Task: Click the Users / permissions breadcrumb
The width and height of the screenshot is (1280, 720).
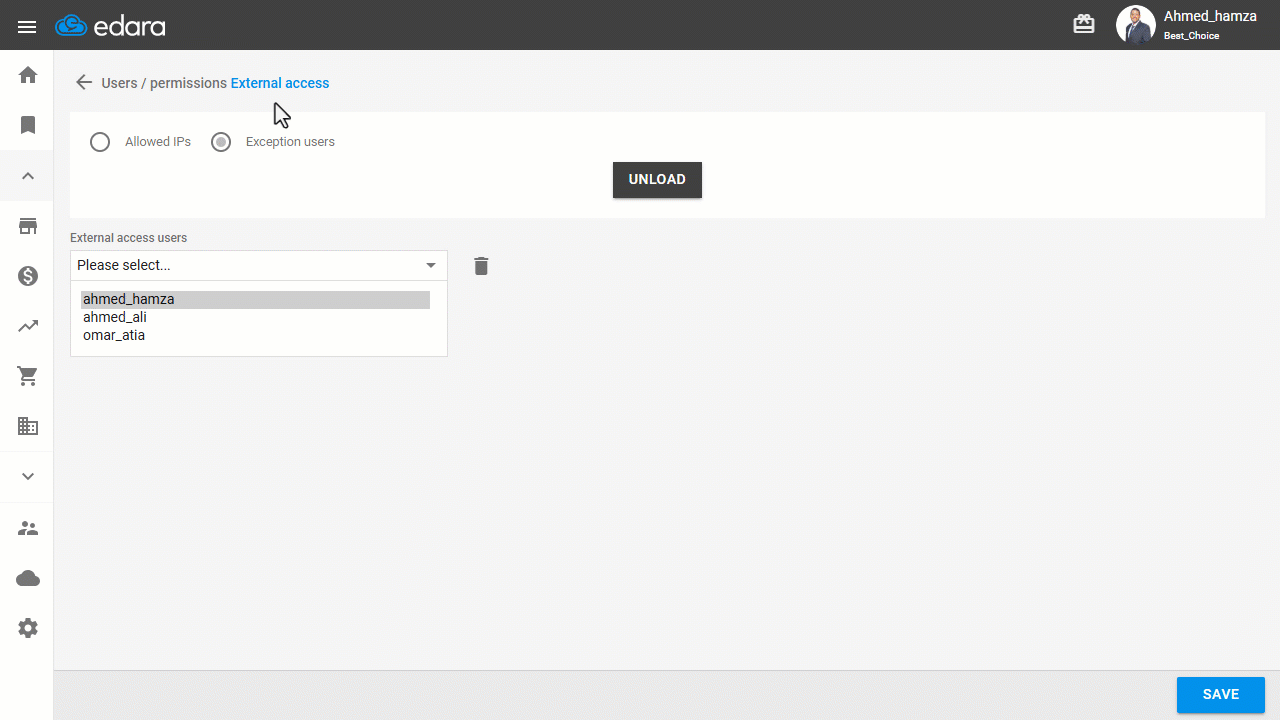Action: point(164,83)
